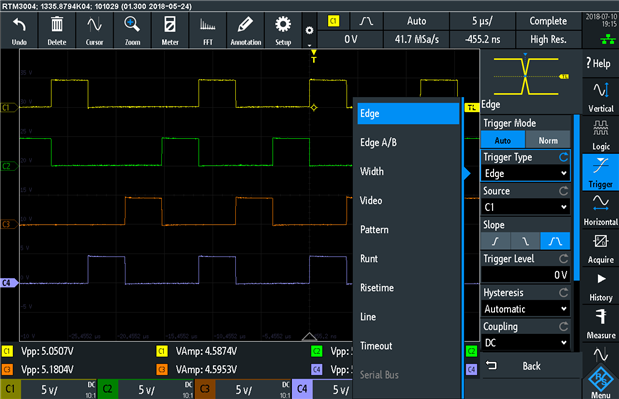Open the Meter tool

coord(170,30)
